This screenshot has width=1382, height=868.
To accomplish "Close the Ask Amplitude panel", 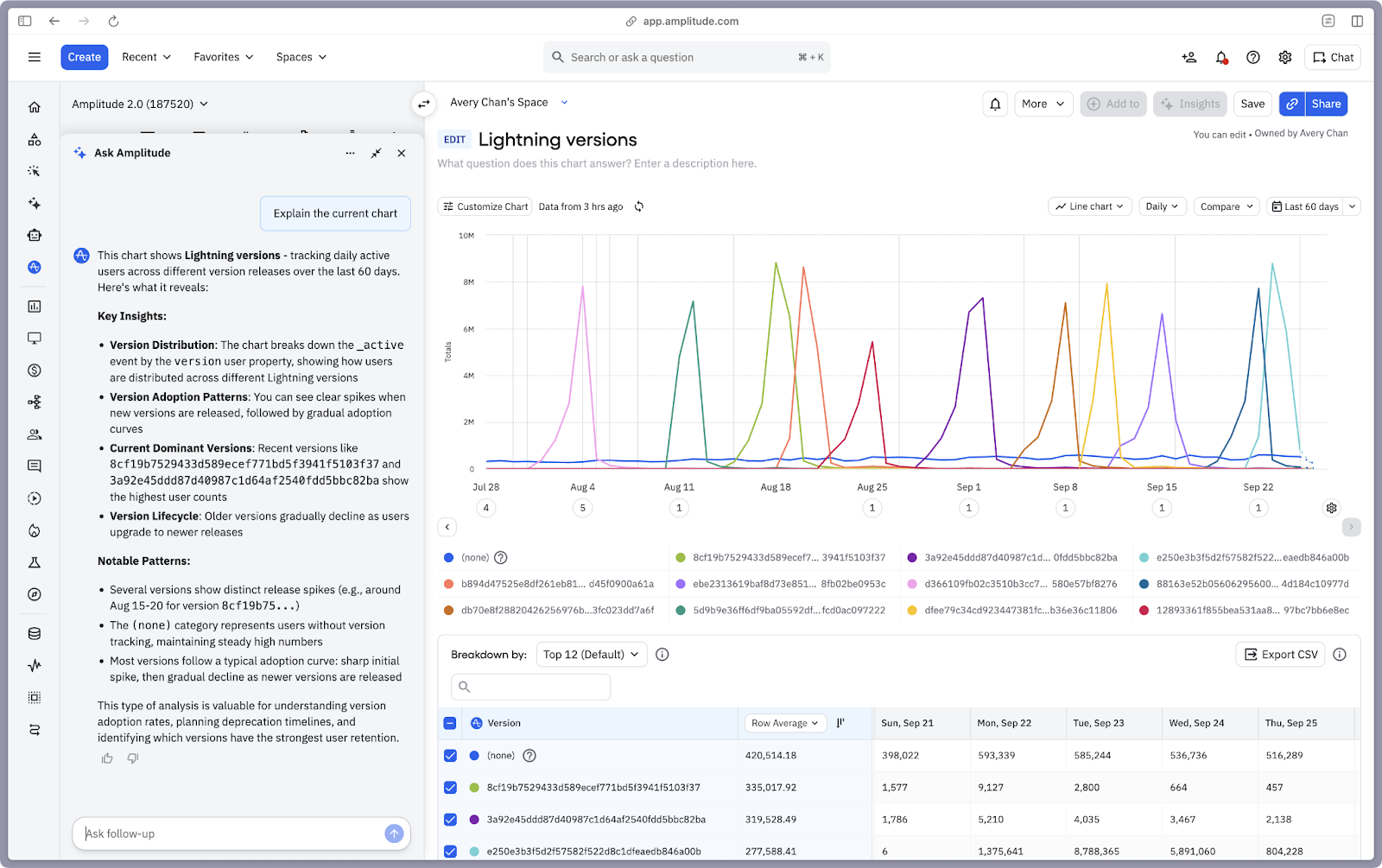I will (402, 153).
